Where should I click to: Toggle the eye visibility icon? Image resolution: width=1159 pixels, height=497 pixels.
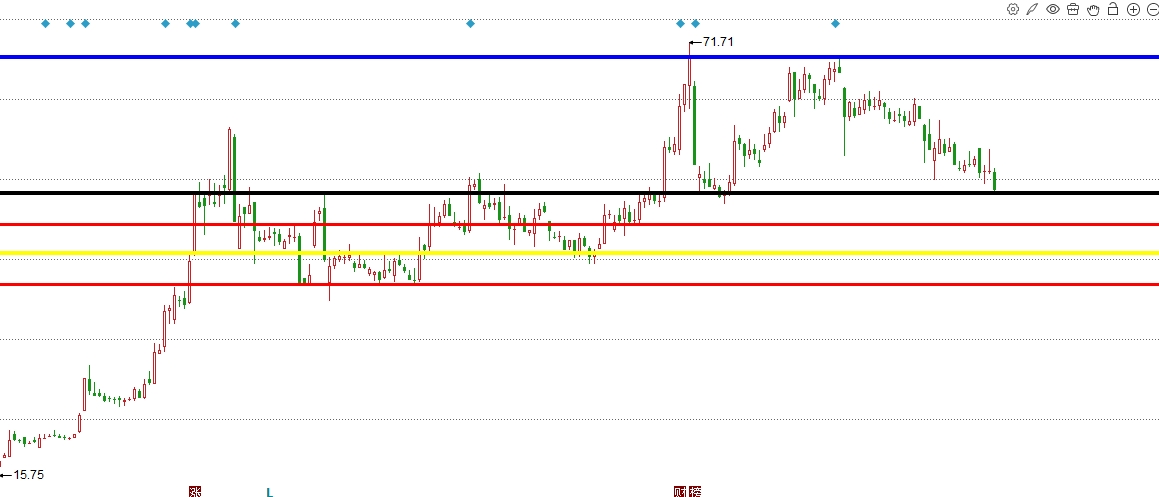tap(1053, 9)
